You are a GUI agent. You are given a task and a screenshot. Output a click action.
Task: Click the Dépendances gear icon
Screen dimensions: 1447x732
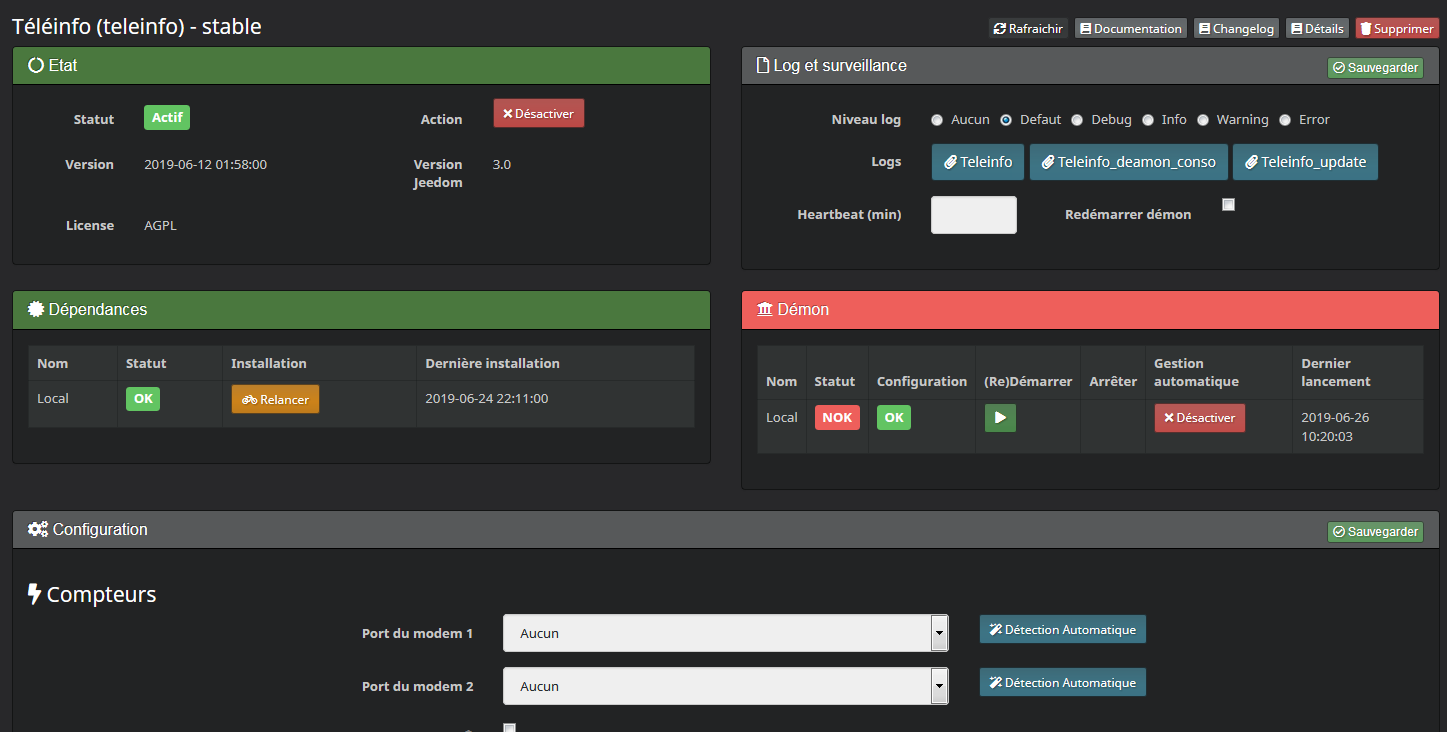coord(36,310)
